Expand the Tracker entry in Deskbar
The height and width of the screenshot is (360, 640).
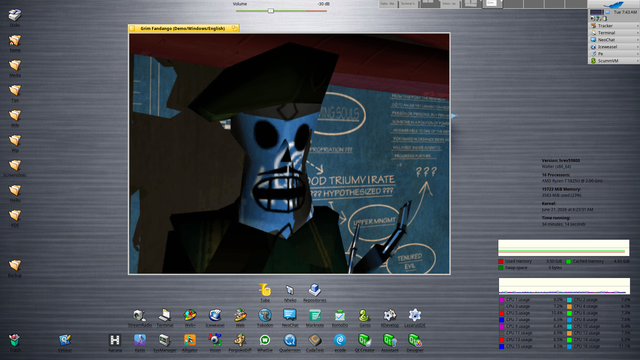tap(614, 26)
